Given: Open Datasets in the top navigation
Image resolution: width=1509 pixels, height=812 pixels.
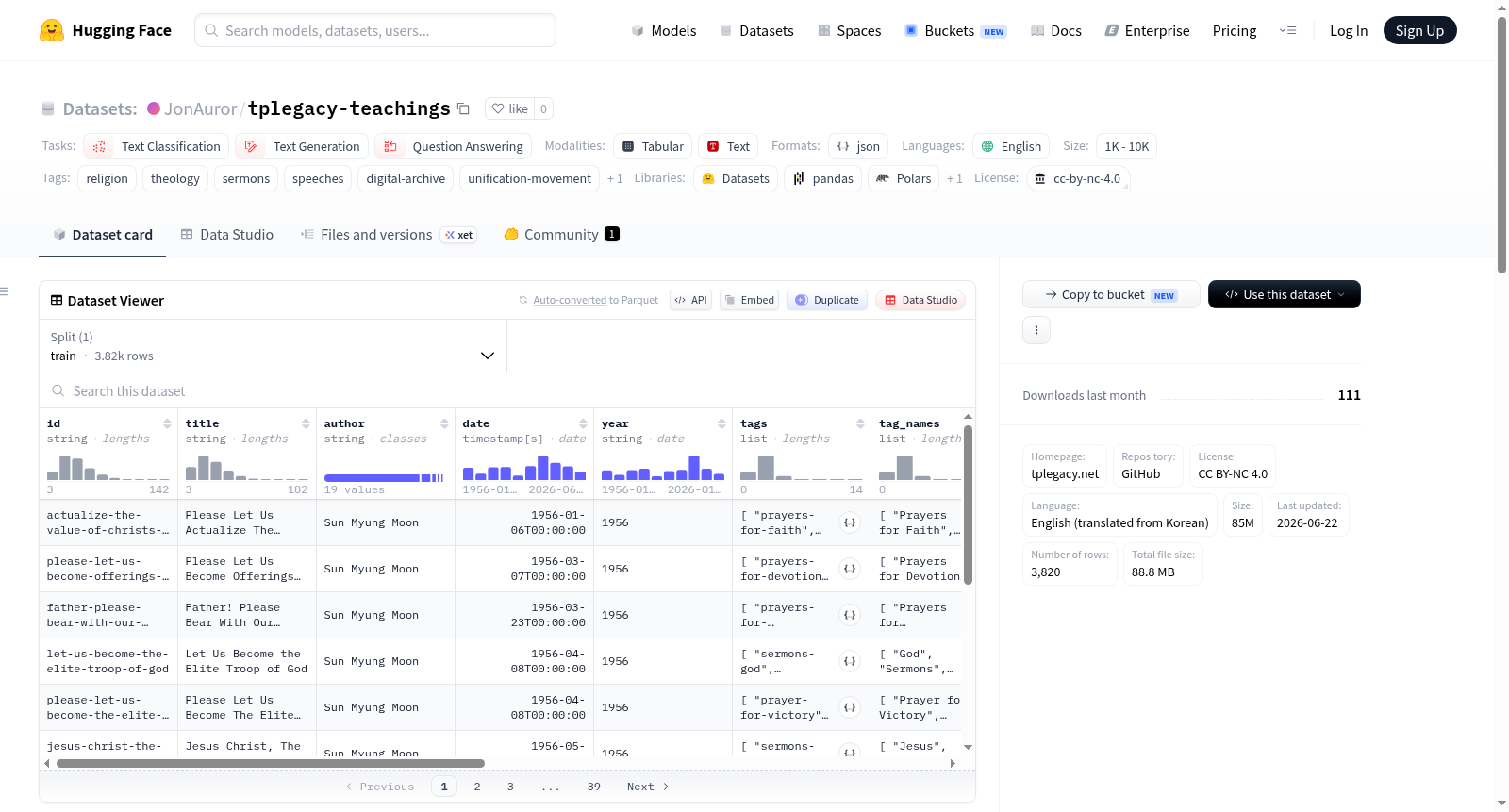Looking at the screenshot, I should coord(757,30).
